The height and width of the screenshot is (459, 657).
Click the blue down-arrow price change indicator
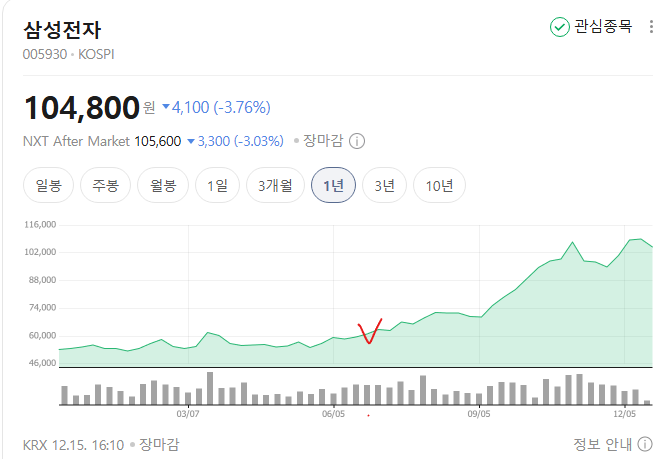(x=166, y=107)
